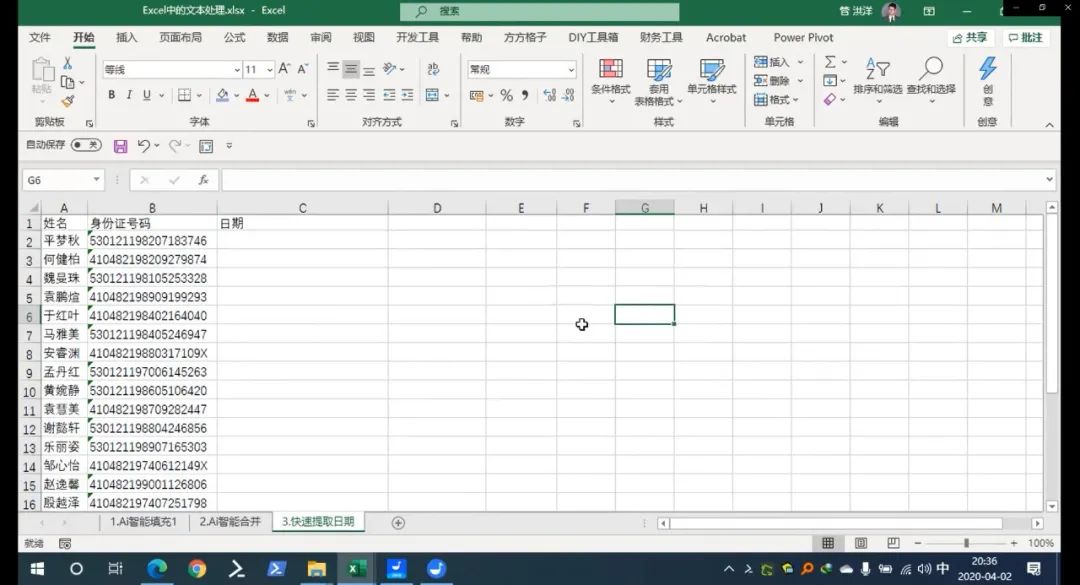Click the AutoSum sigma icon
Image resolution: width=1080 pixels, height=585 pixels.
click(x=830, y=62)
